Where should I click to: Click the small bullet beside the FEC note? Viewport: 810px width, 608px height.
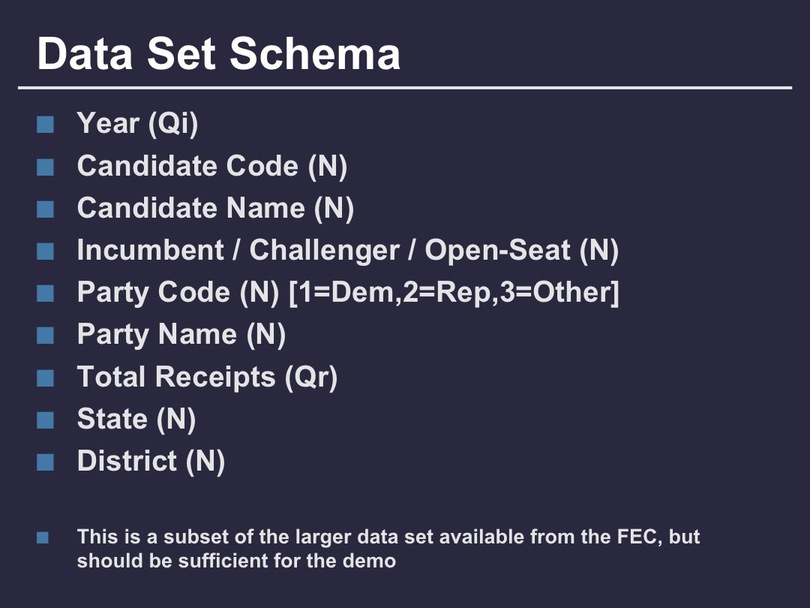point(43,538)
